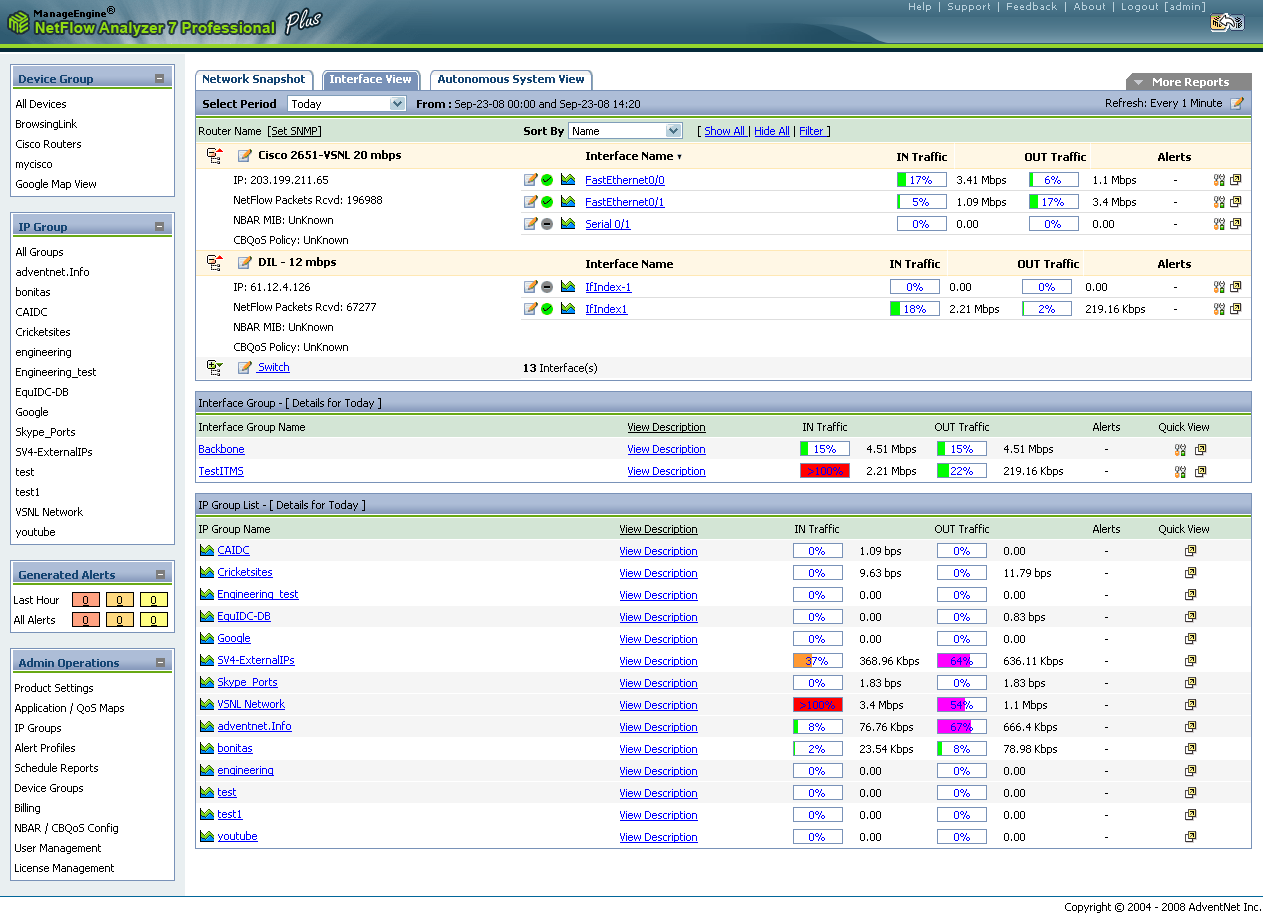
Task: Open the Autonomous System View tab
Action: tap(510, 80)
